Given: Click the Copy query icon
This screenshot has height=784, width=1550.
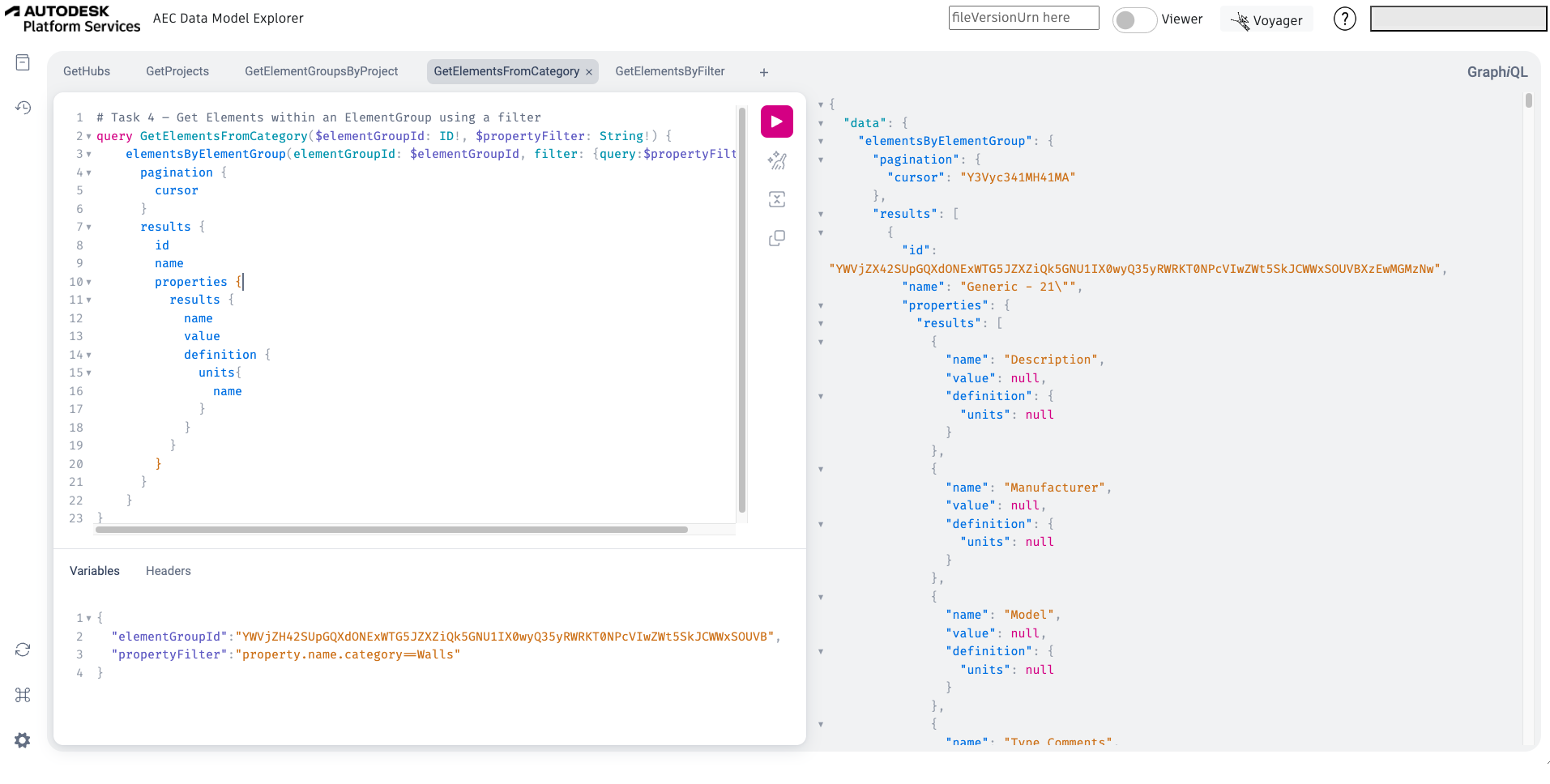Looking at the screenshot, I should [776, 238].
